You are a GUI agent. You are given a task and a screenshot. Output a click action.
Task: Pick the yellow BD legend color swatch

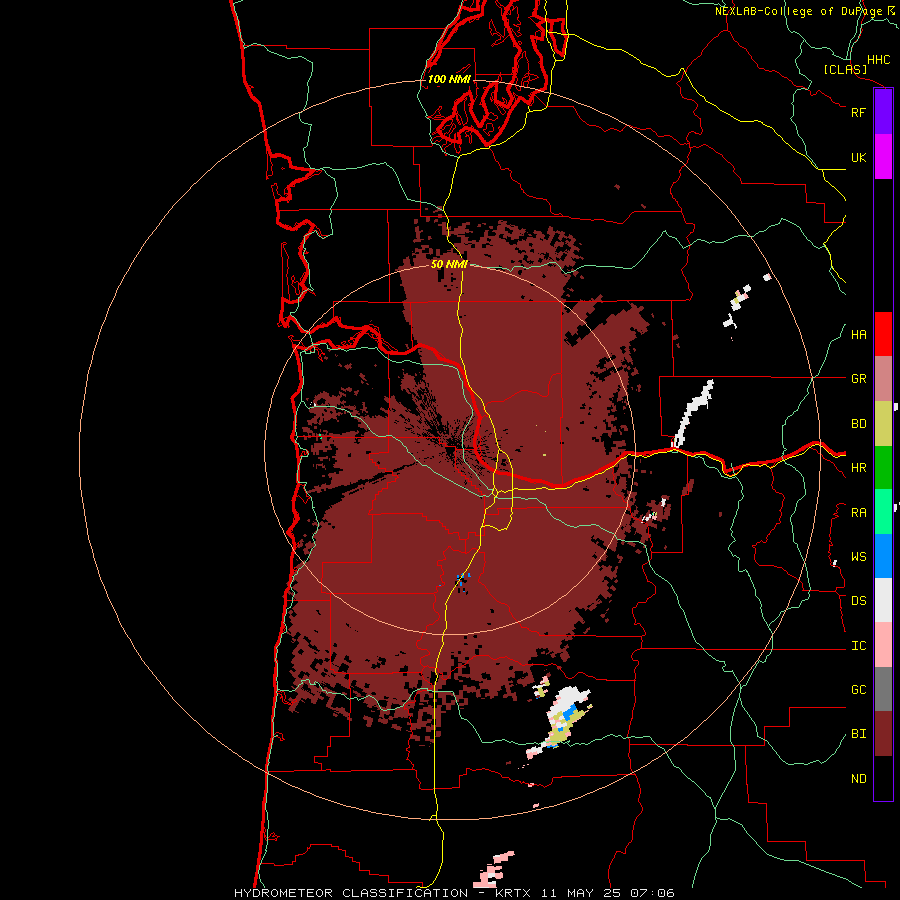[883, 424]
